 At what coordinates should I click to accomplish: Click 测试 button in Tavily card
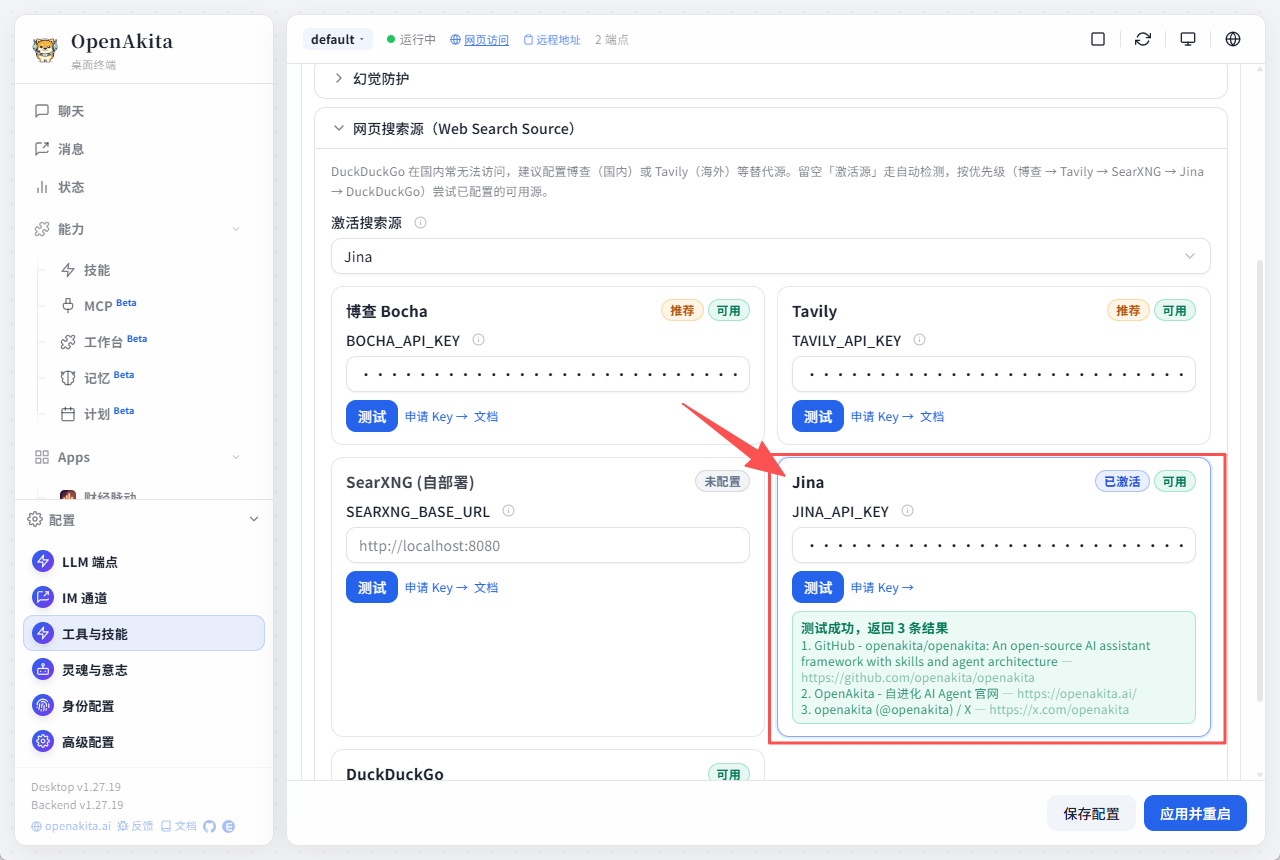[818, 416]
